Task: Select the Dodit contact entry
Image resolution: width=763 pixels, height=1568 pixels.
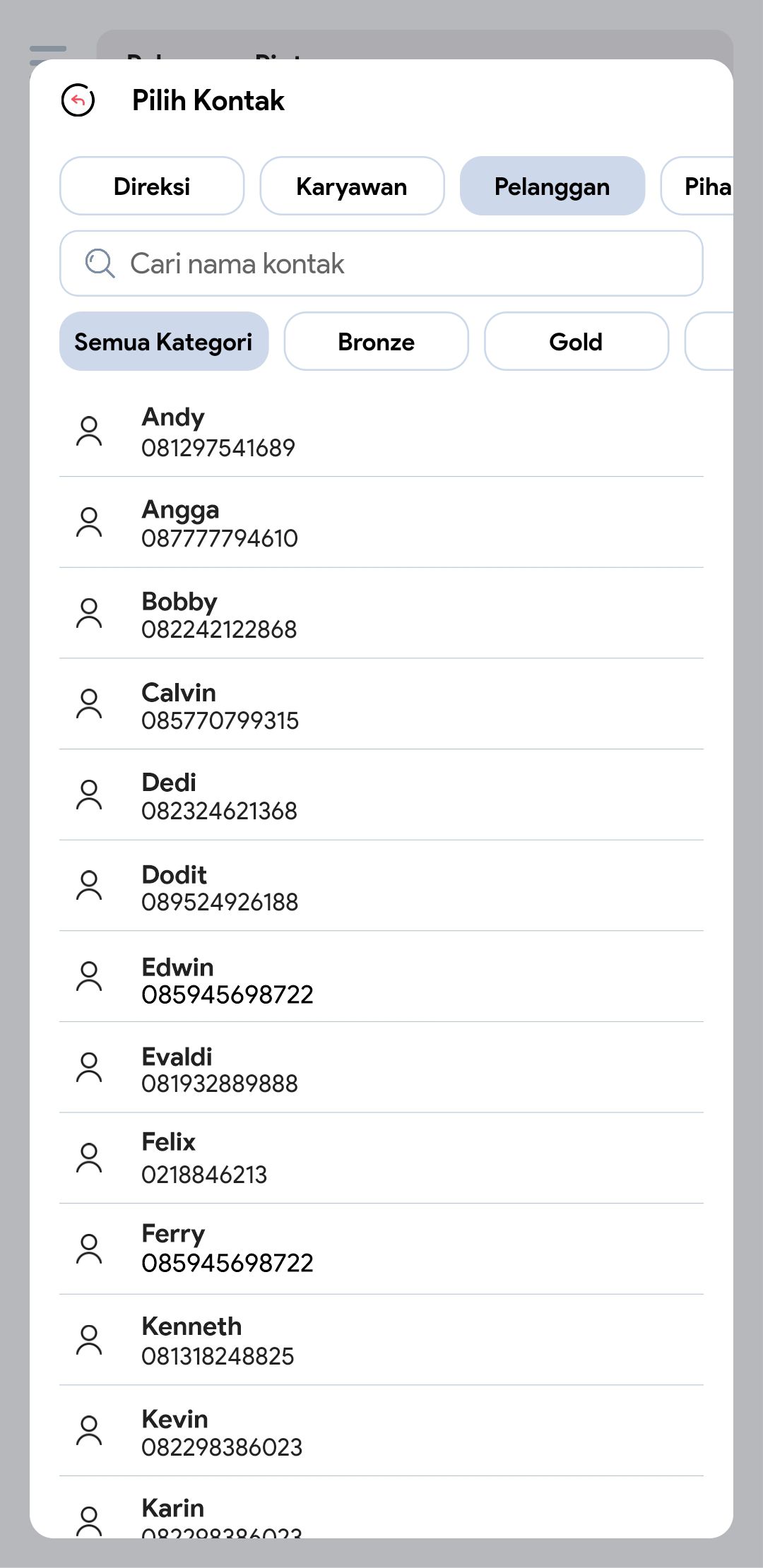Action: [381, 886]
